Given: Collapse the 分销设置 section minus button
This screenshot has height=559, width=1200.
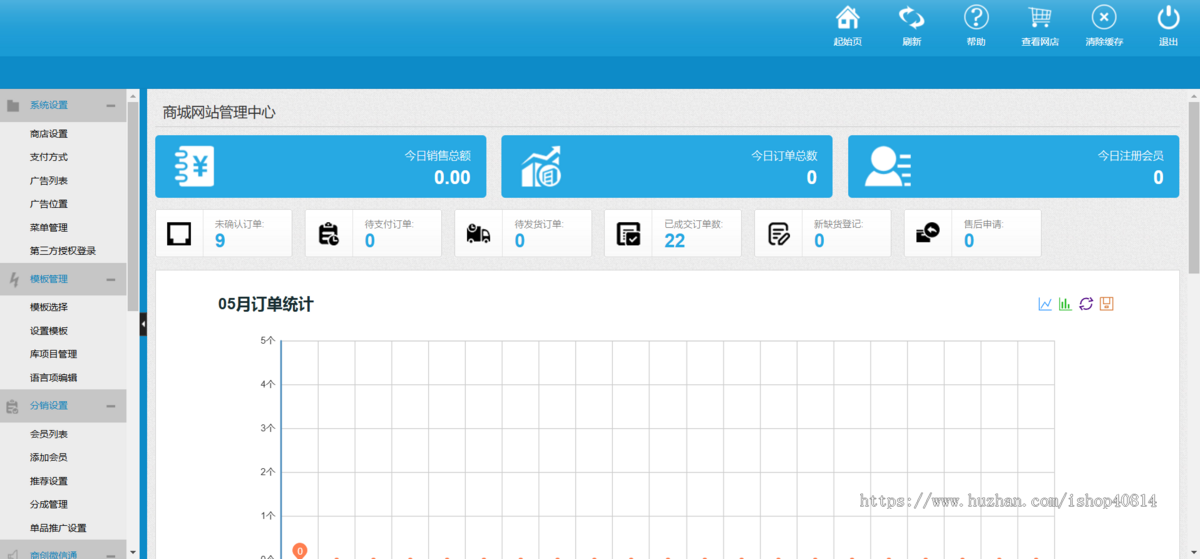Looking at the screenshot, I should (111, 406).
